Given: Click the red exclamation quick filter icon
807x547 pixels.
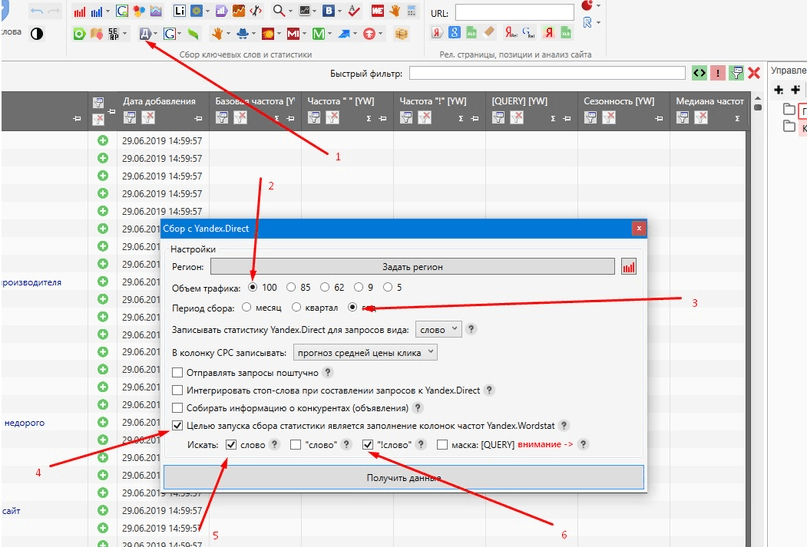Looking at the screenshot, I should pyautogui.click(x=717, y=73).
